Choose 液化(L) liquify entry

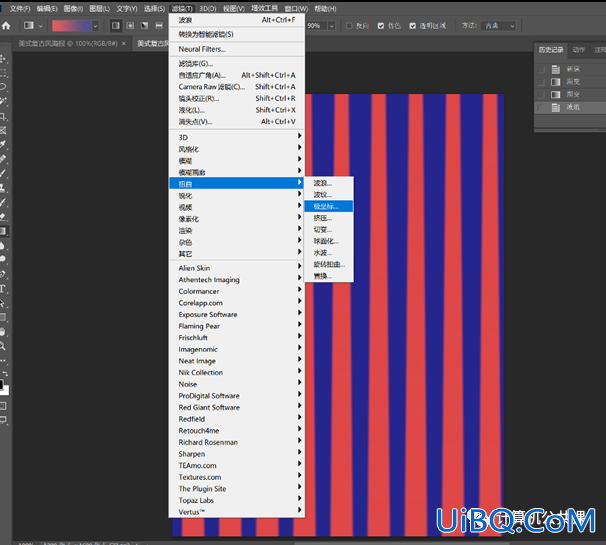pos(237,110)
